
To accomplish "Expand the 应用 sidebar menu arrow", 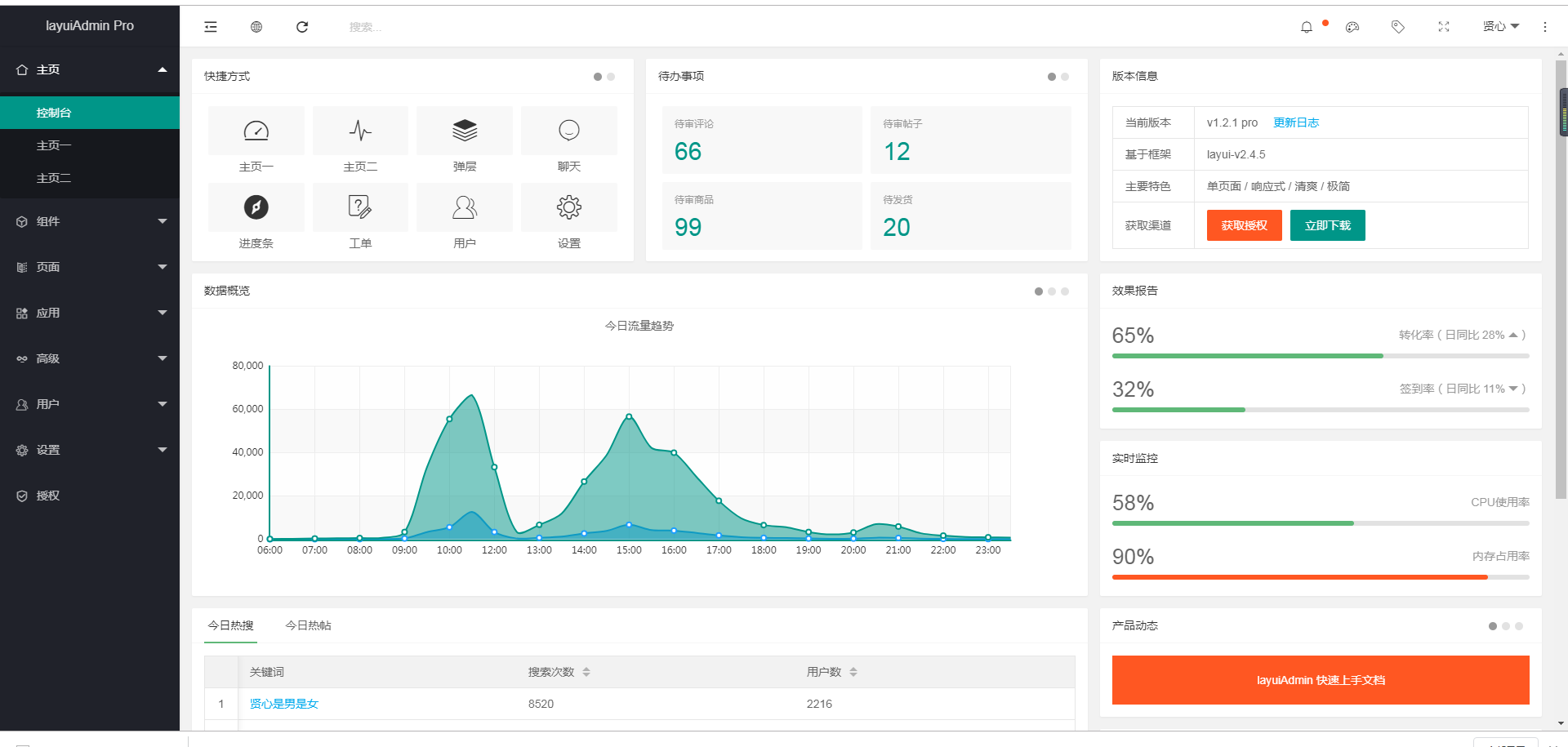I will (x=163, y=313).
